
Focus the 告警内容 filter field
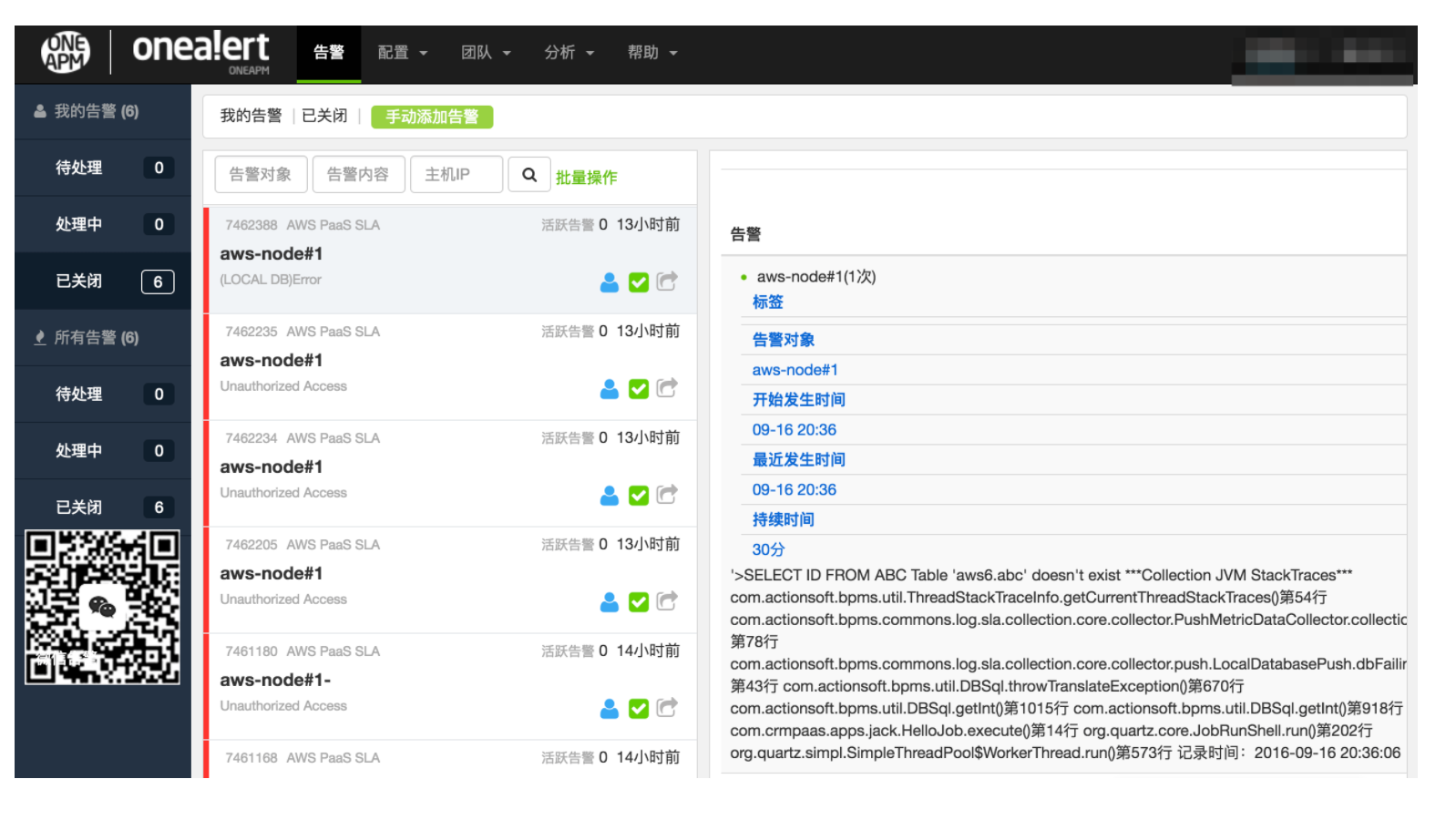[358, 174]
